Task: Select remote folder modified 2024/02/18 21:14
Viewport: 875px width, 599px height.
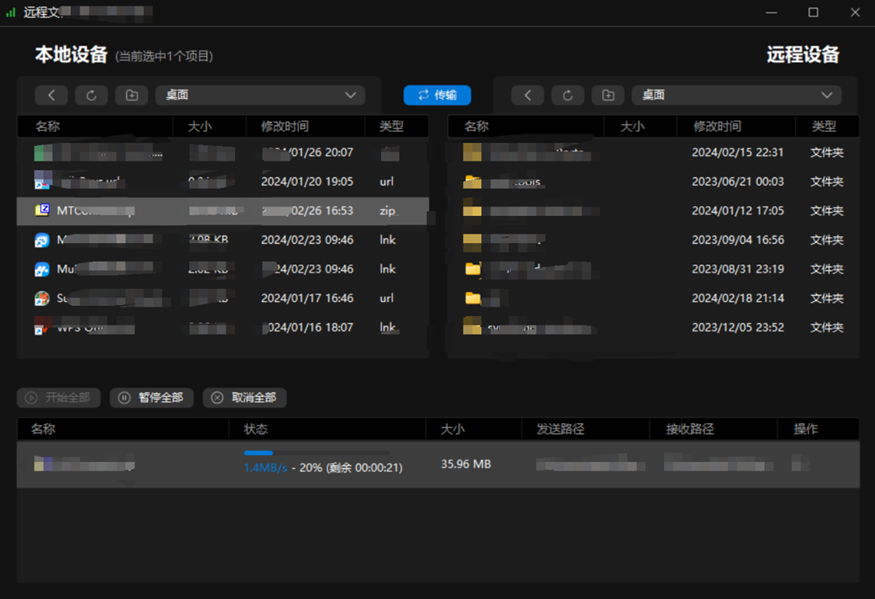Action: tap(653, 298)
